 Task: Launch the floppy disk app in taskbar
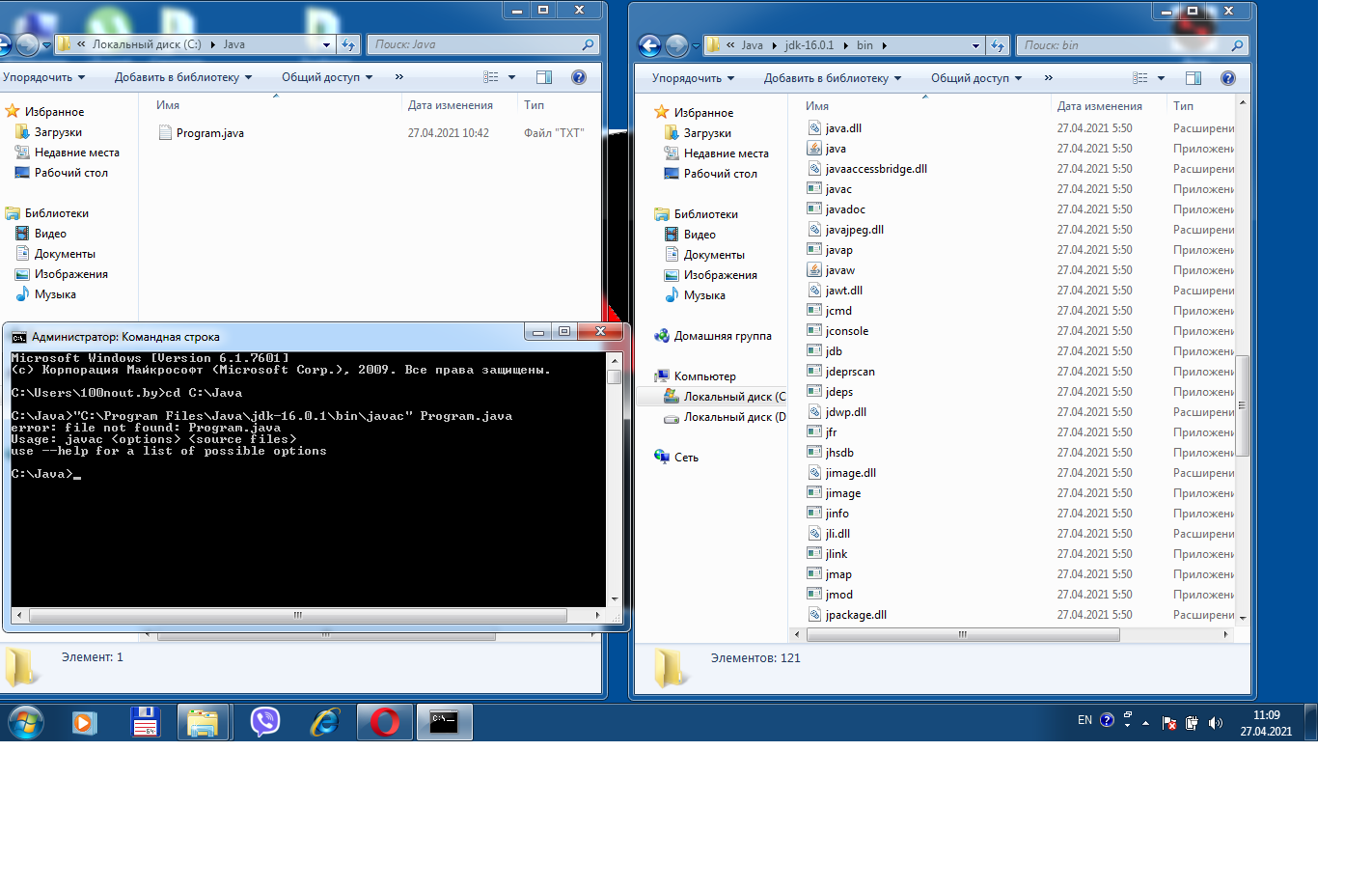(x=145, y=722)
